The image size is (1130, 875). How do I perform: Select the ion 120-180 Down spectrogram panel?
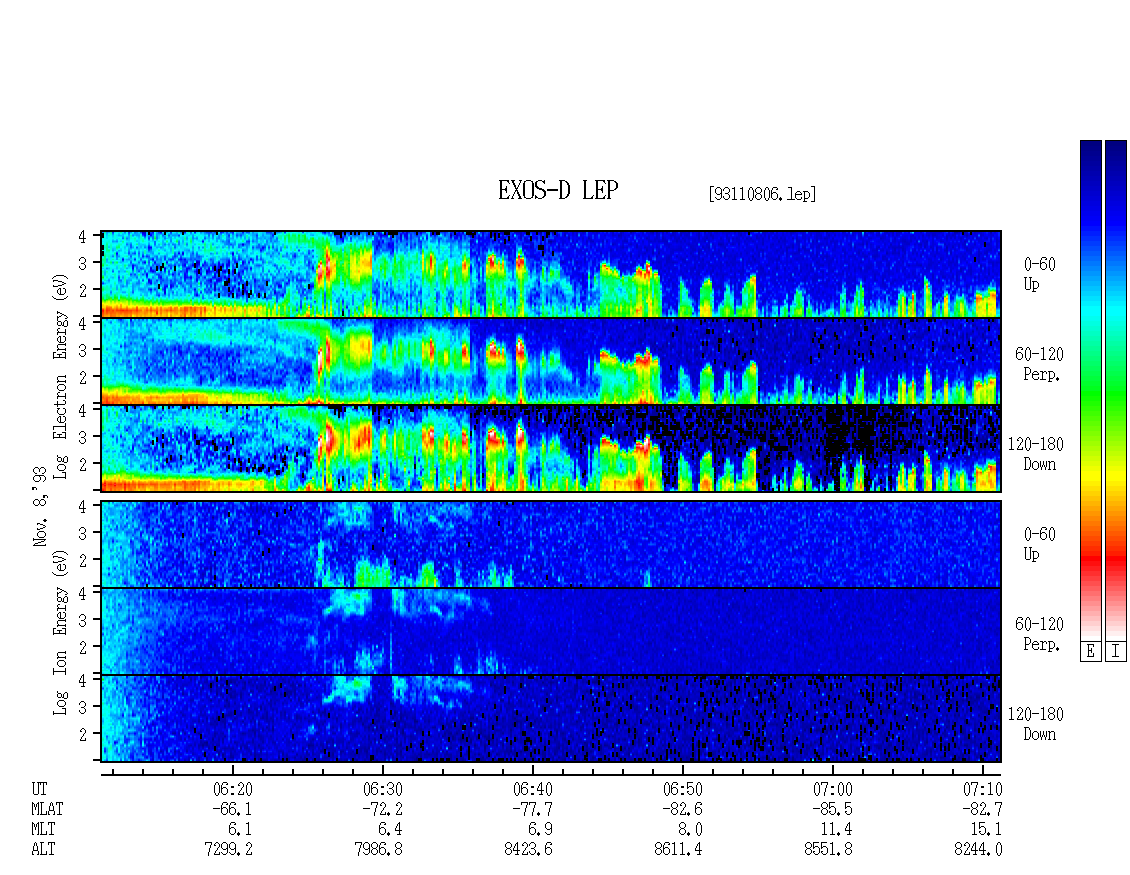[x=551, y=719]
